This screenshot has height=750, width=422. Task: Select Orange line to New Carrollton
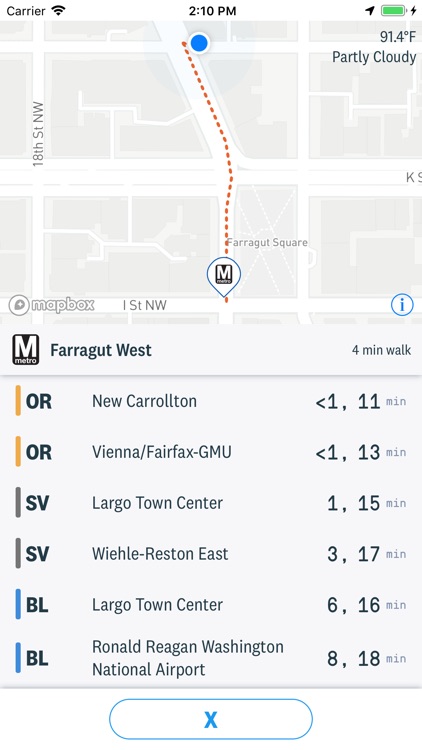[x=211, y=401]
